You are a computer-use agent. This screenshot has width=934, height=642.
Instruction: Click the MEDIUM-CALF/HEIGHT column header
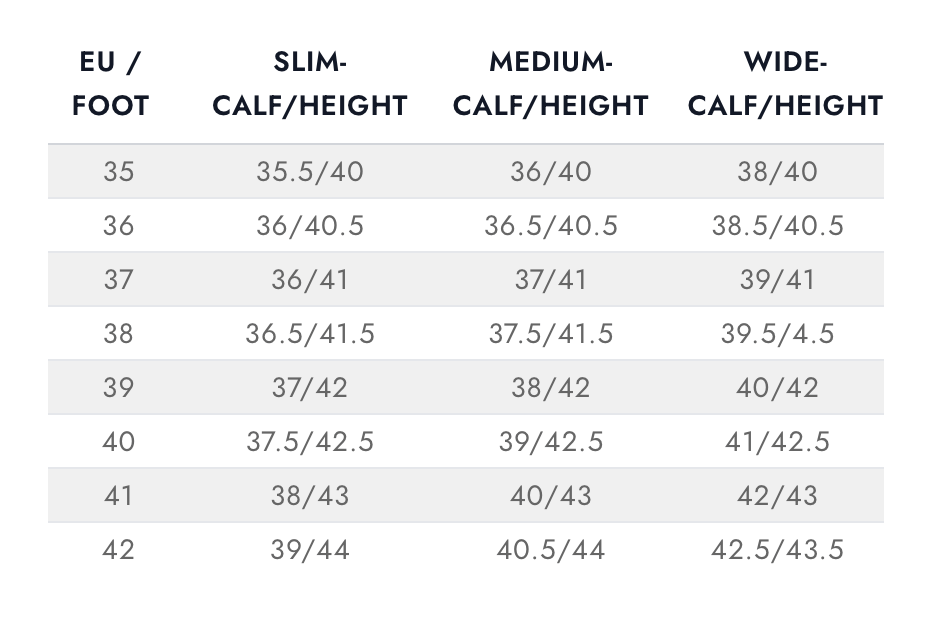click(550, 84)
